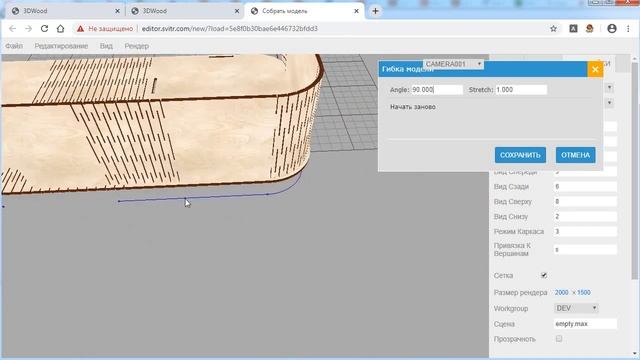Image resolution: width=640 pixels, height=360 pixels.
Task: Open the Workgroup DEV dropdown
Action: coord(576,308)
